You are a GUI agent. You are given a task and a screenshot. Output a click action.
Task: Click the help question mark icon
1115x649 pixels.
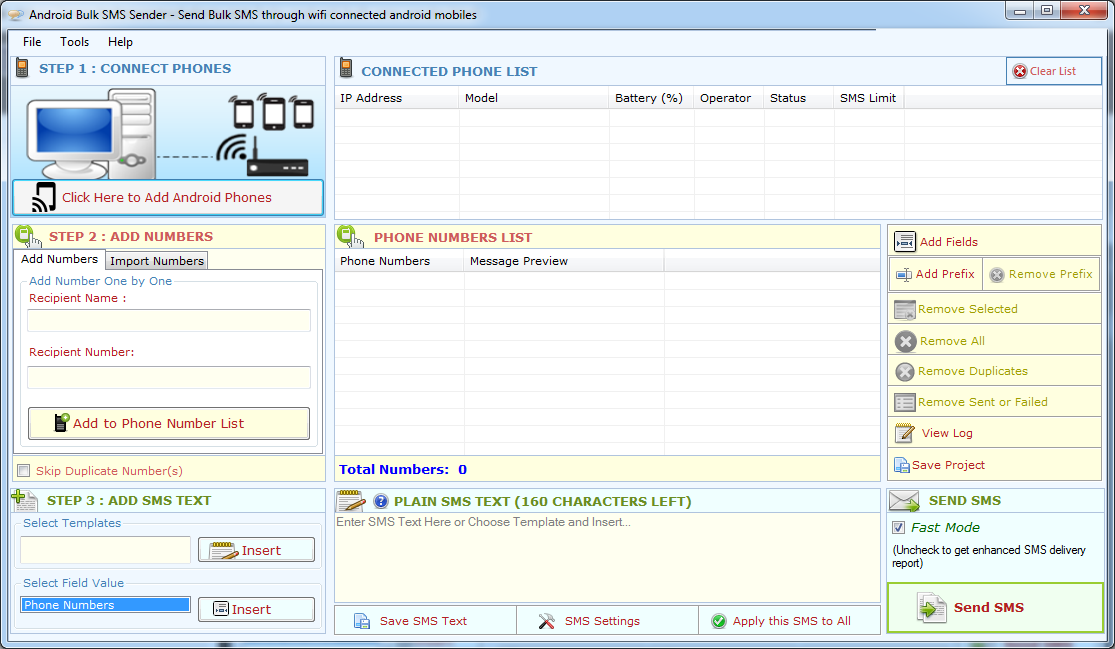tap(380, 501)
